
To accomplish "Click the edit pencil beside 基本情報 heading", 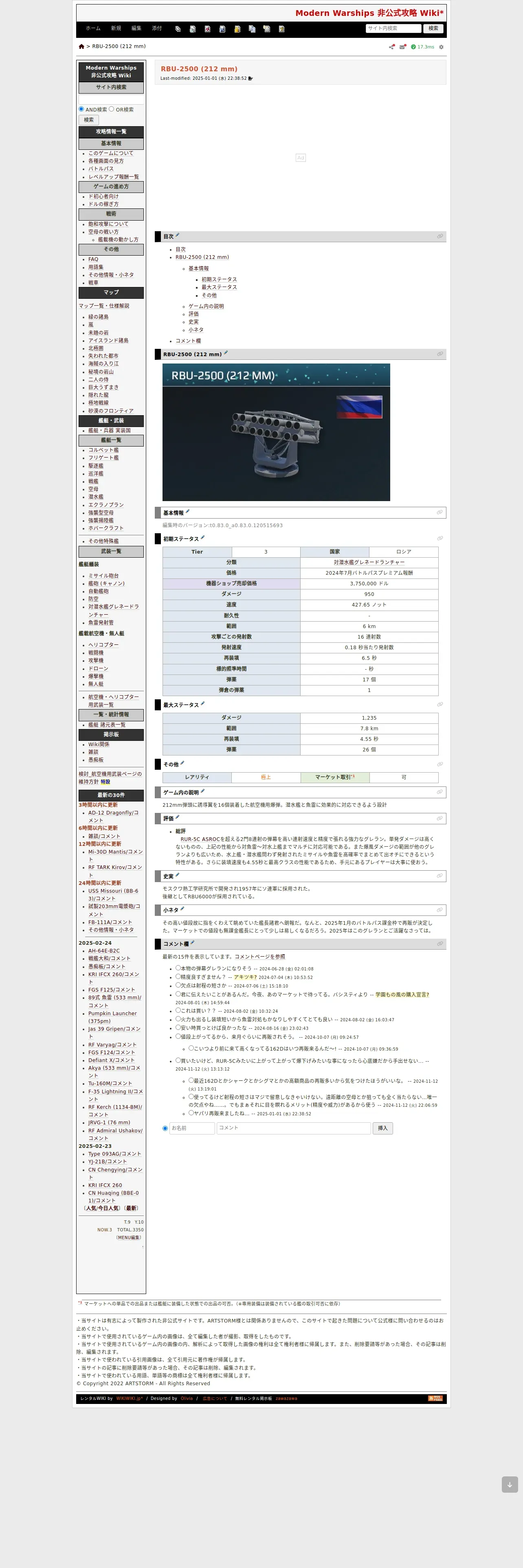I will [x=187, y=511].
